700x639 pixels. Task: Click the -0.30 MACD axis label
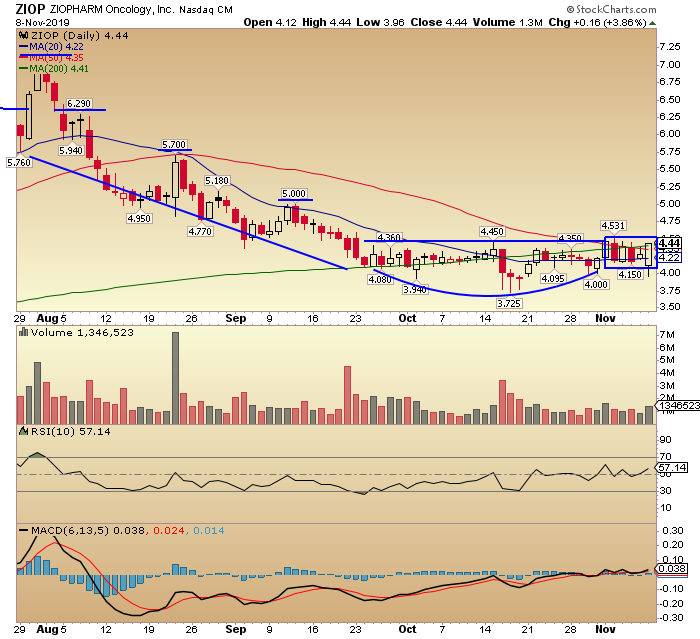click(671, 618)
